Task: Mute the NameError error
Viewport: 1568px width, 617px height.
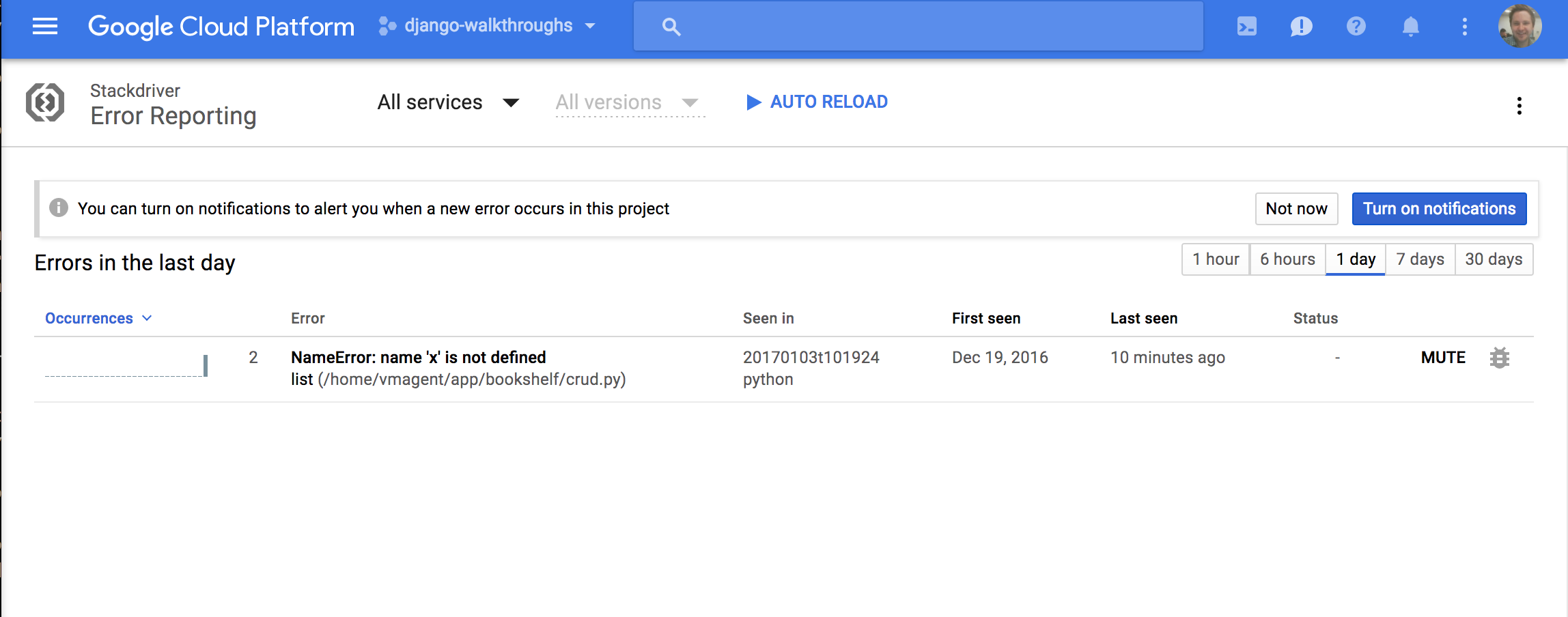Action: click(x=1442, y=358)
